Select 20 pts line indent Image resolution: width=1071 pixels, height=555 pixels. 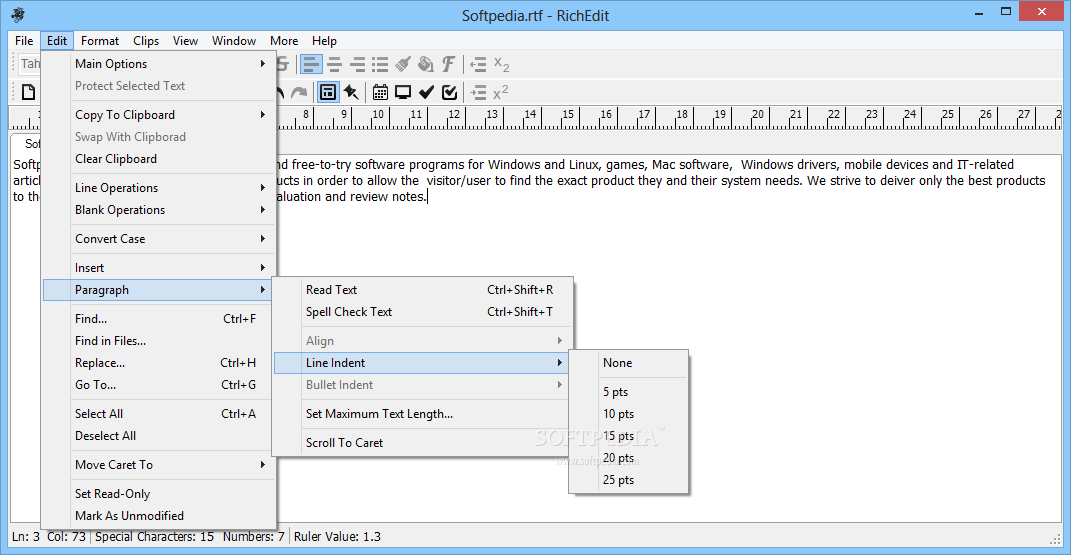pyautogui.click(x=628, y=458)
